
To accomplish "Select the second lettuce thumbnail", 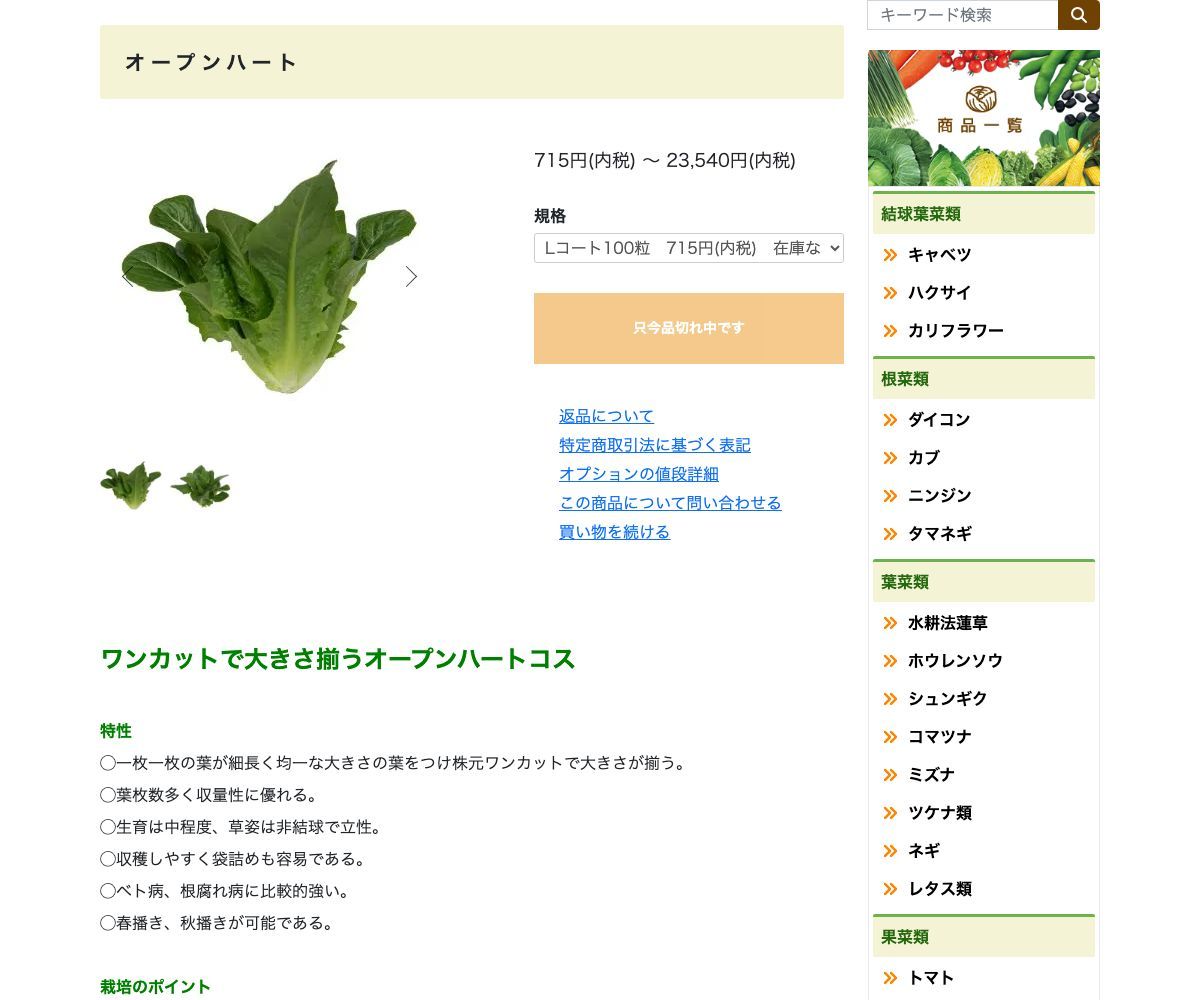I will [x=200, y=486].
